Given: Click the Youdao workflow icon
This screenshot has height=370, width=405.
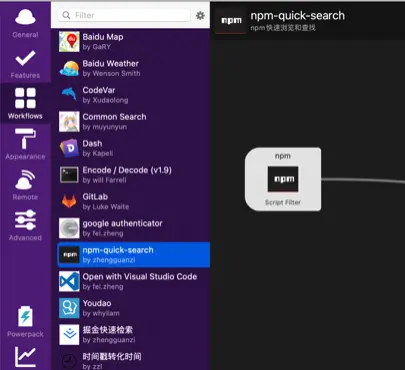Looking at the screenshot, I should (69, 308).
